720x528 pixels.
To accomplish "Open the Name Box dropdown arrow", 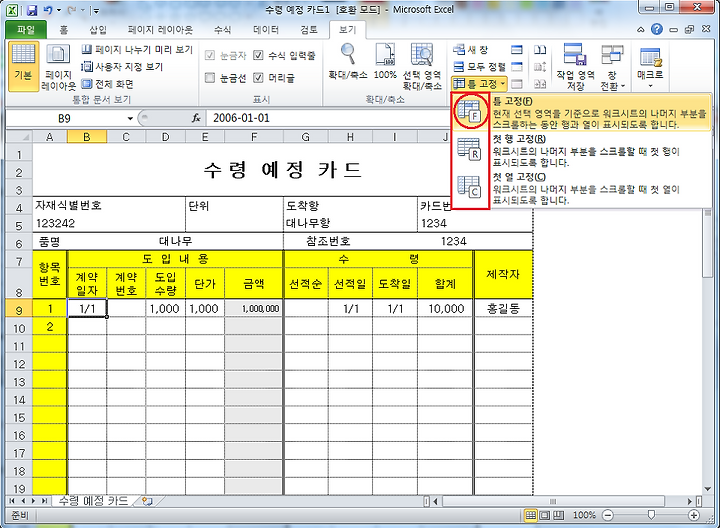I will tap(130, 118).
